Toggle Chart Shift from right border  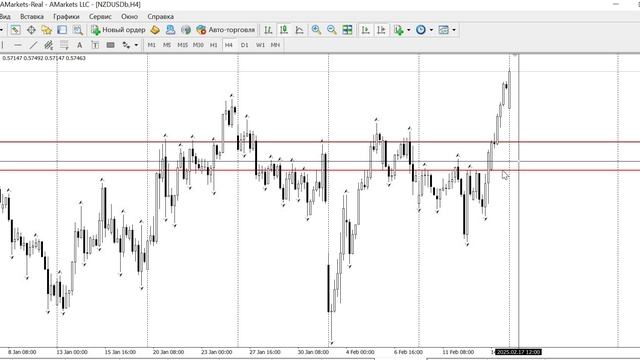(x=381, y=30)
